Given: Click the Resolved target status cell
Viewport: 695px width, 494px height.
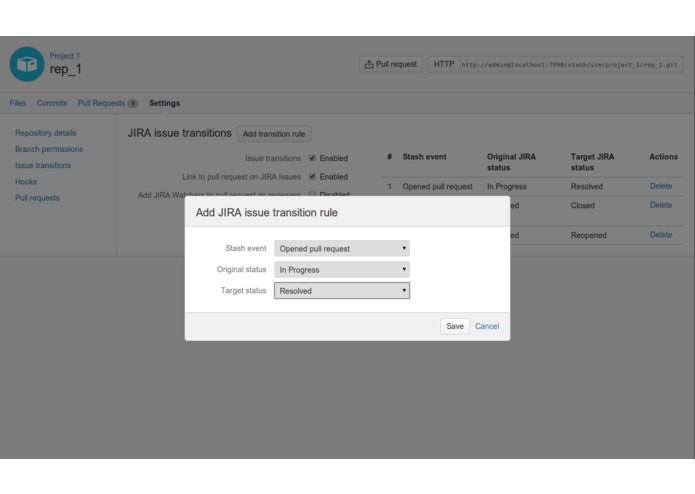Looking at the screenshot, I should [586, 187].
